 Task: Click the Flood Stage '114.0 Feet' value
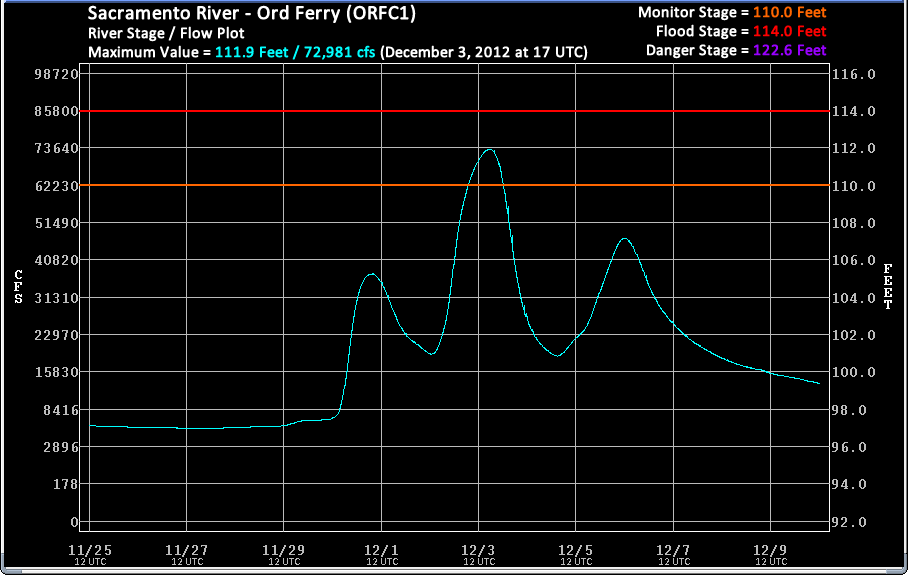click(x=790, y=31)
